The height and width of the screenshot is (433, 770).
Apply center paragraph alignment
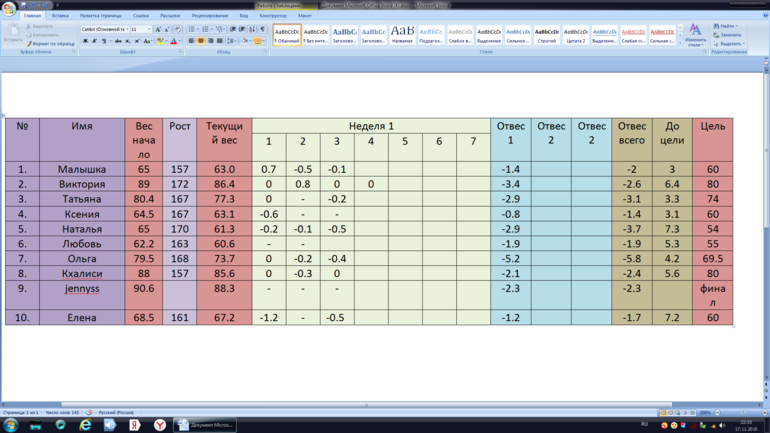pos(201,41)
